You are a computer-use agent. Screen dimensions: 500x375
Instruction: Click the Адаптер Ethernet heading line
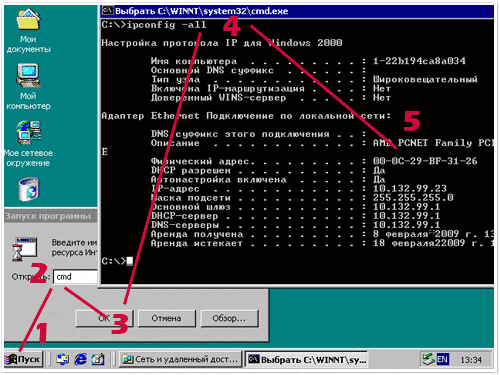pos(246,116)
